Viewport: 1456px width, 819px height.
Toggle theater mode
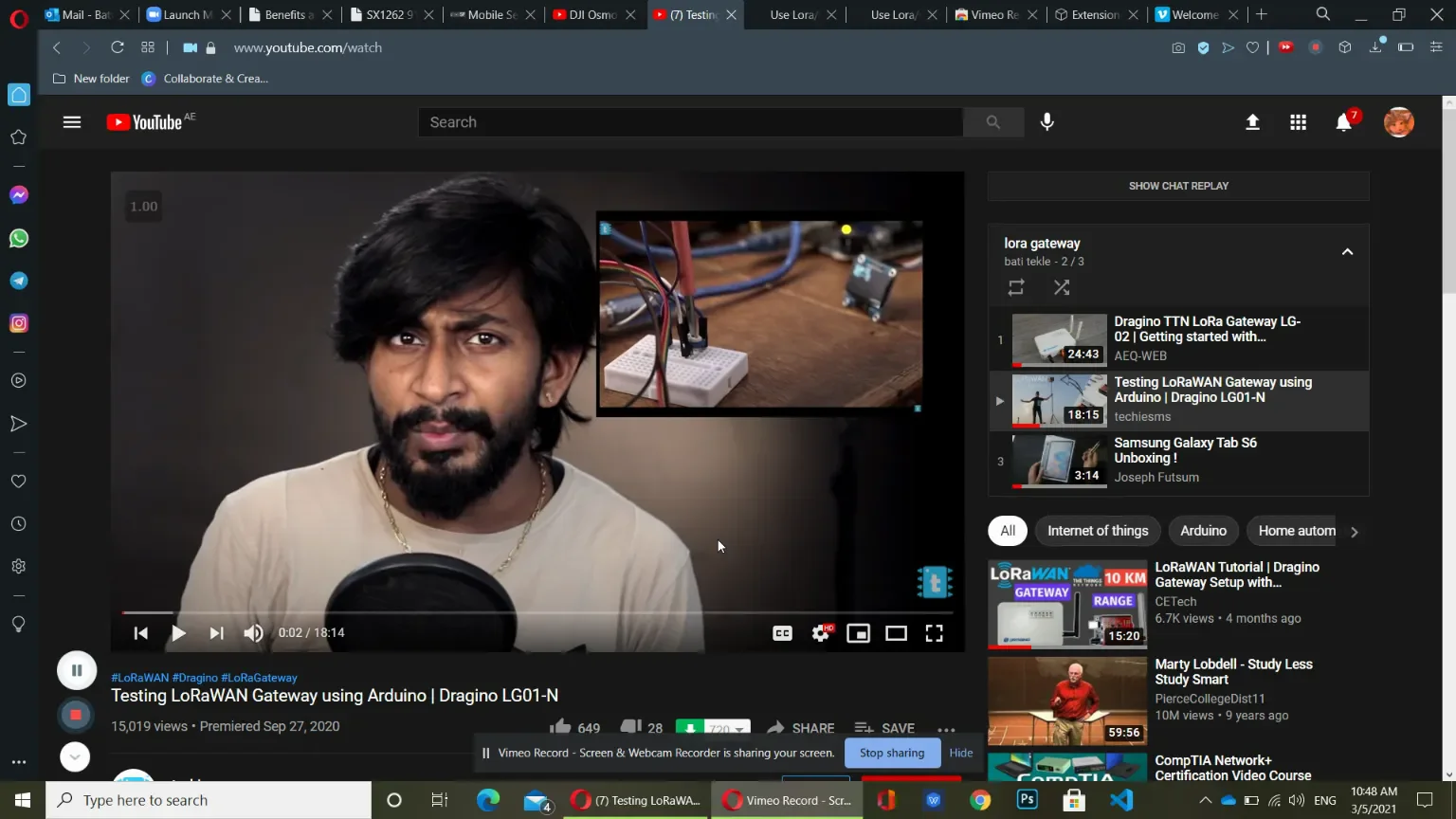tap(897, 633)
